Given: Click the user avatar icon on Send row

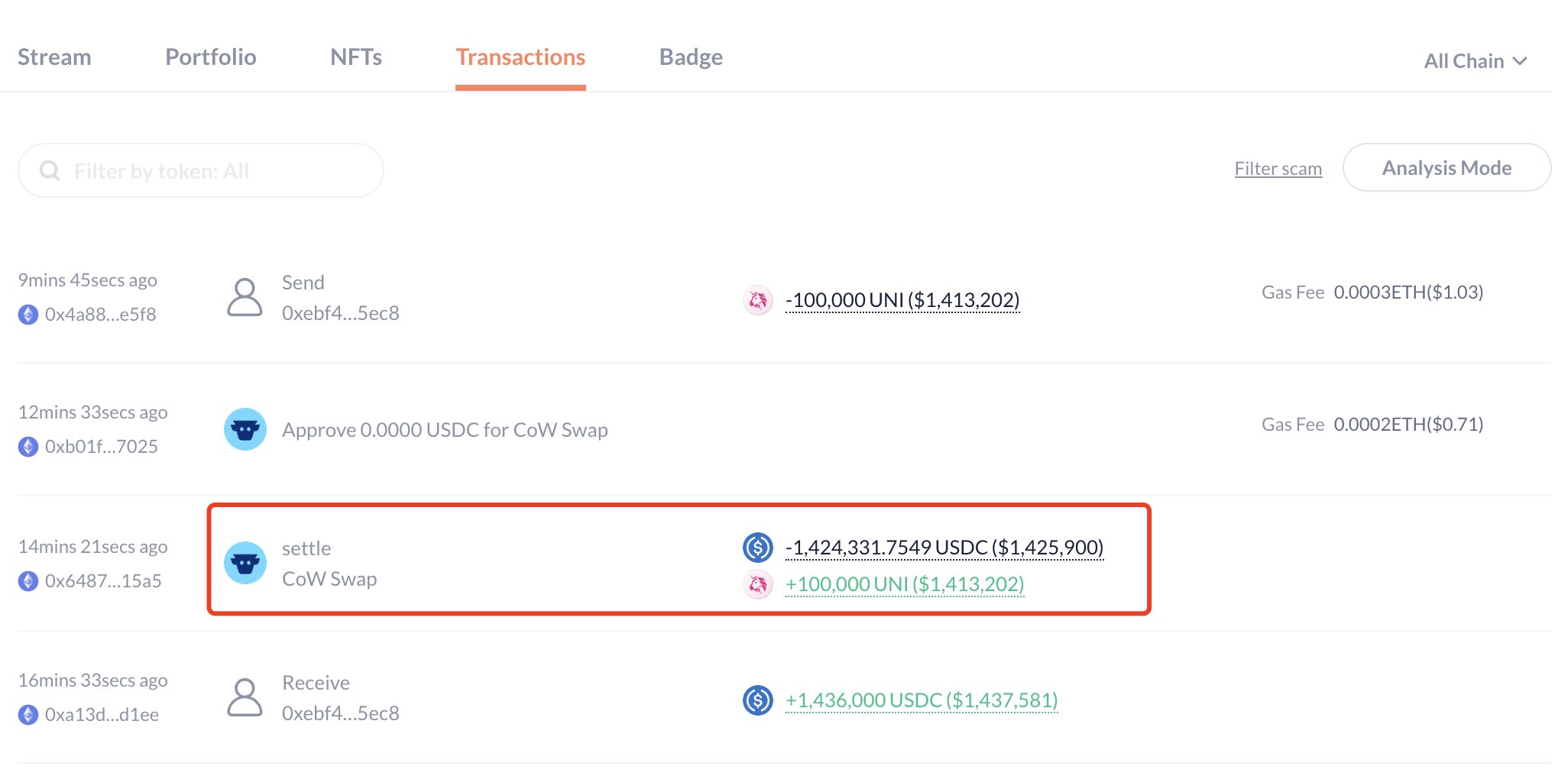Looking at the screenshot, I should 245,297.
